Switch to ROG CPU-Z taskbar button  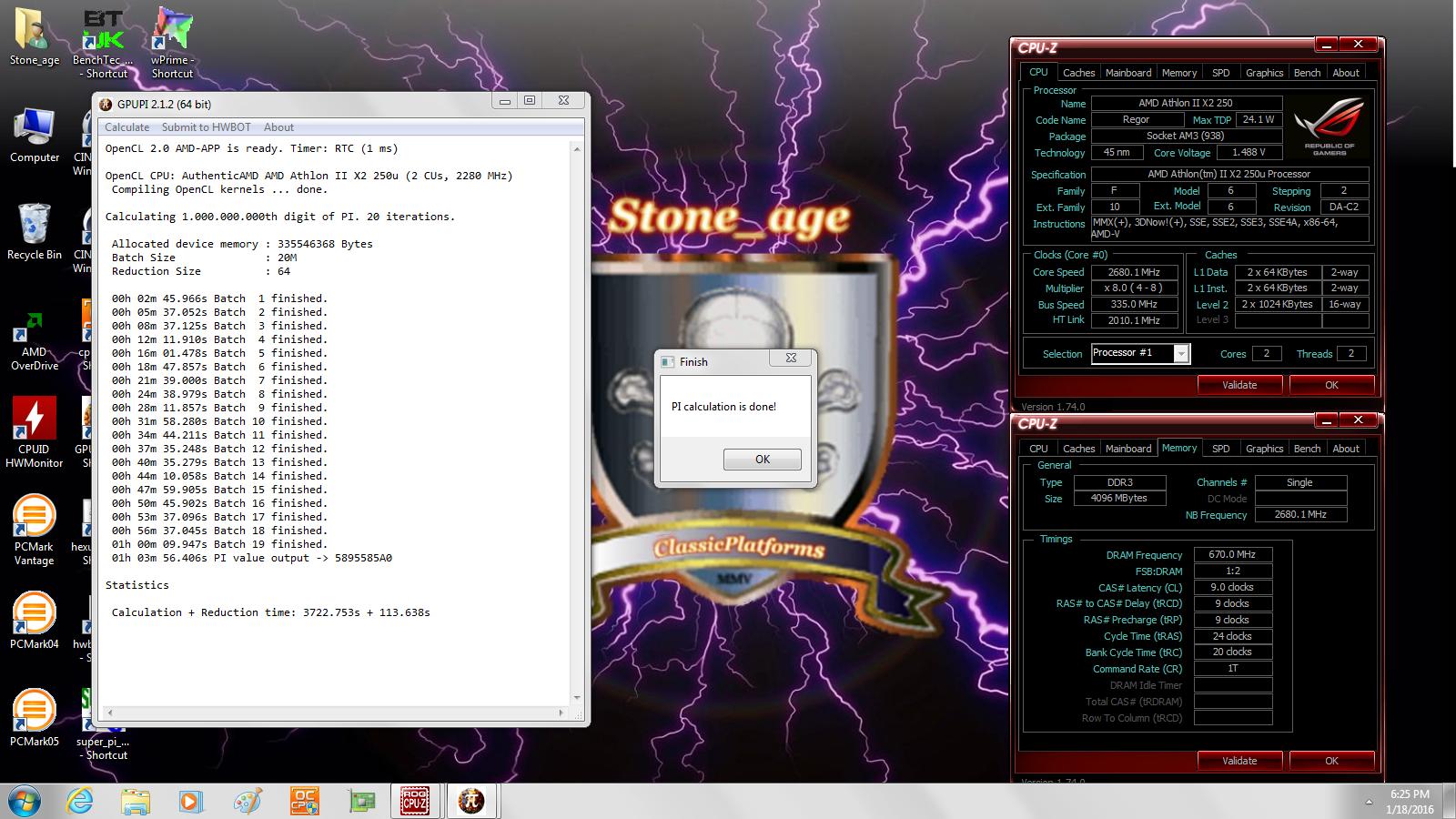point(416,801)
